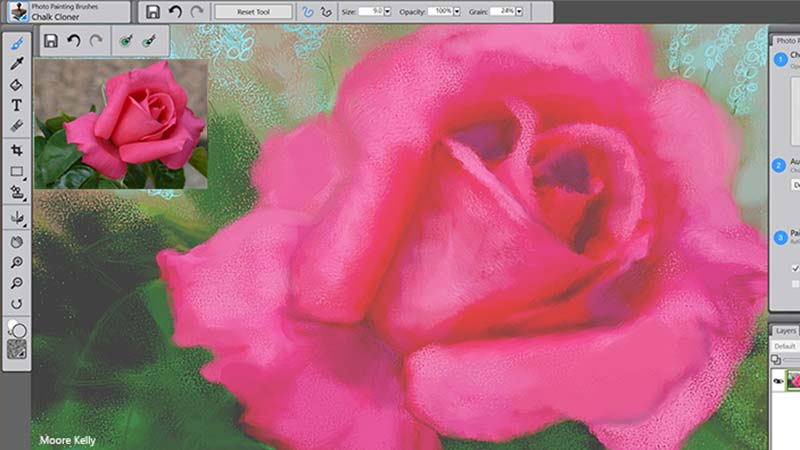Image resolution: width=800 pixels, height=450 pixels.
Task: Select the Paint Bucket tool
Action: pos(17,84)
